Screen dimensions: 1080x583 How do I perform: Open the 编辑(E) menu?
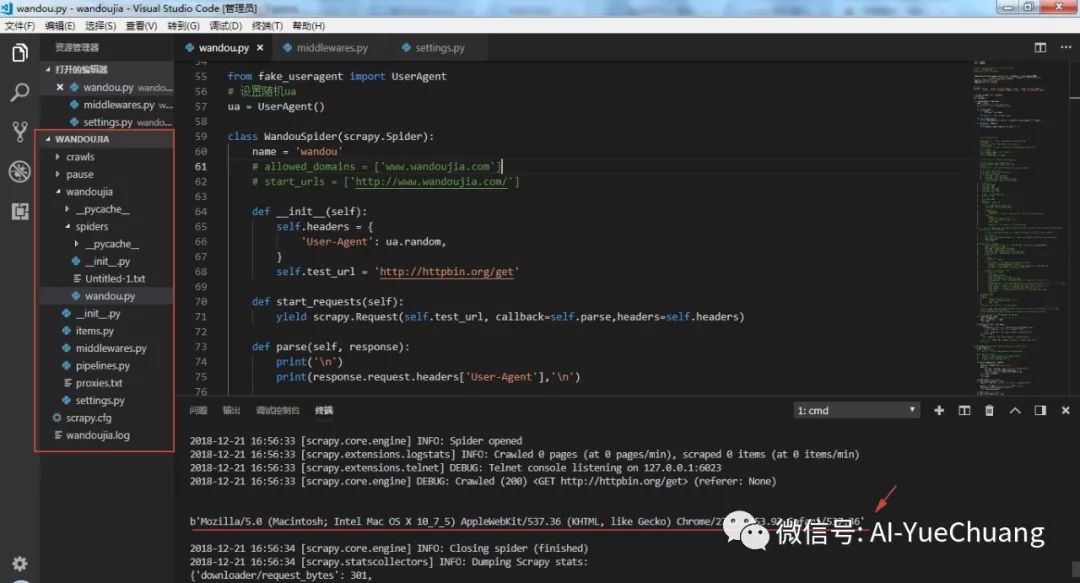[60, 25]
